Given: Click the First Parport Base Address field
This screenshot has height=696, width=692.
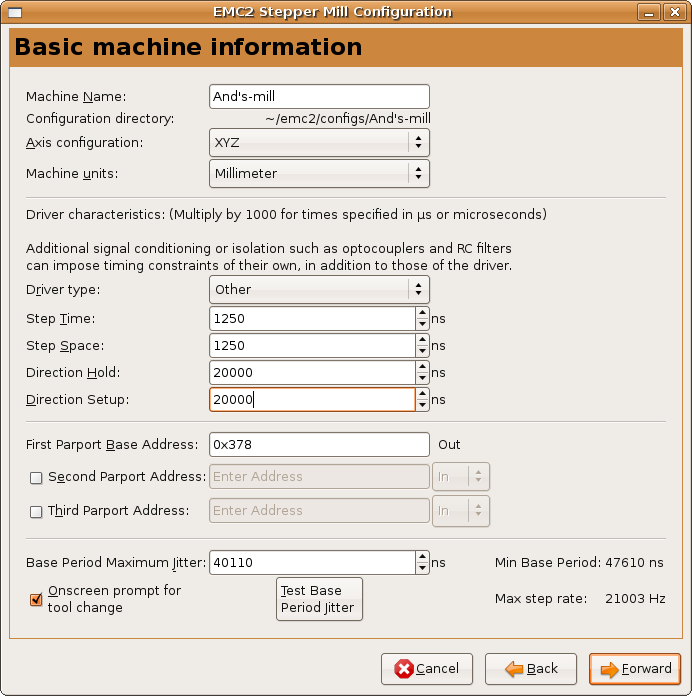Looking at the screenshot, I should (319, 444).
